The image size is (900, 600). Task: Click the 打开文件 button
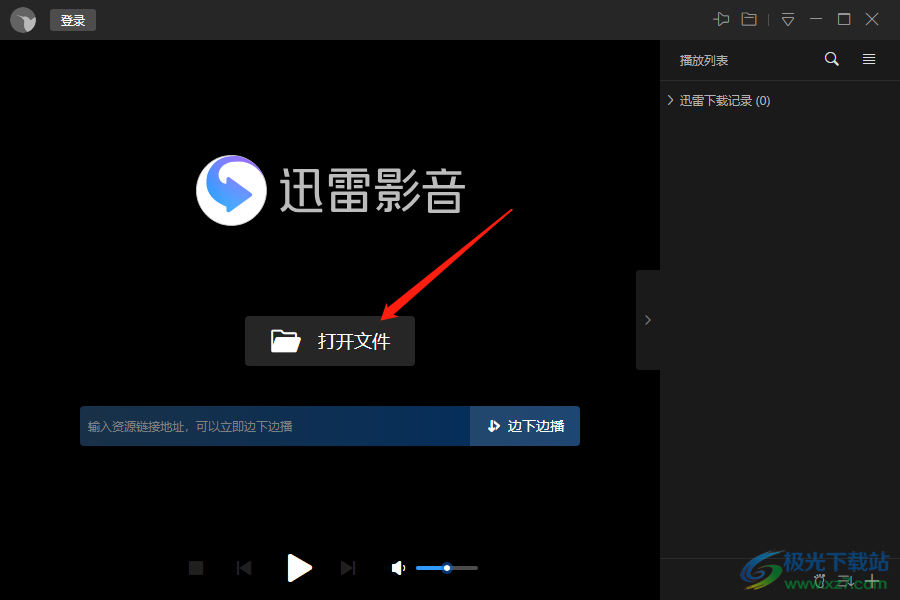point(330,341)
